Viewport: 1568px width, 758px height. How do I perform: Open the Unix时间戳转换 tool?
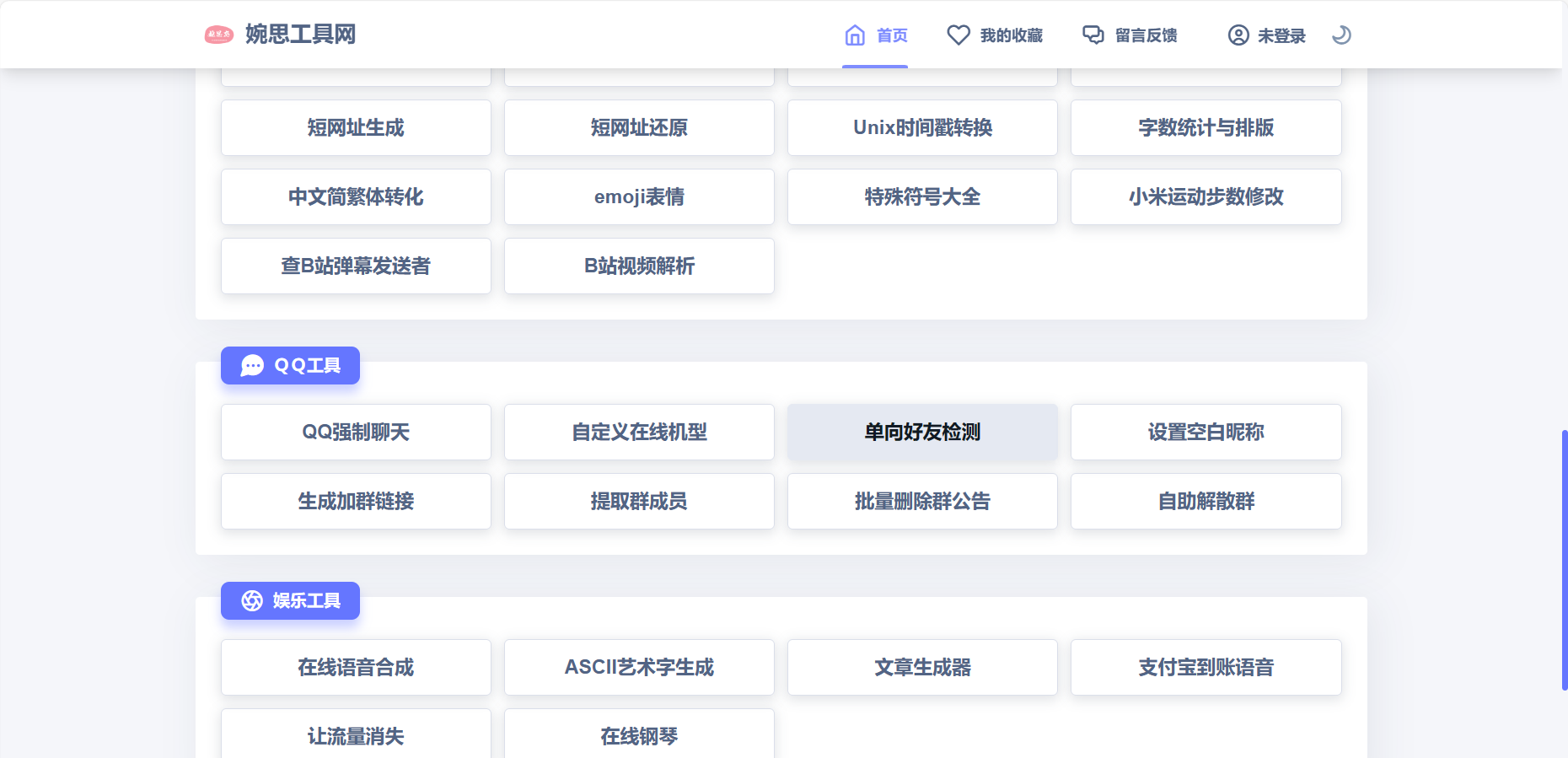922,128
